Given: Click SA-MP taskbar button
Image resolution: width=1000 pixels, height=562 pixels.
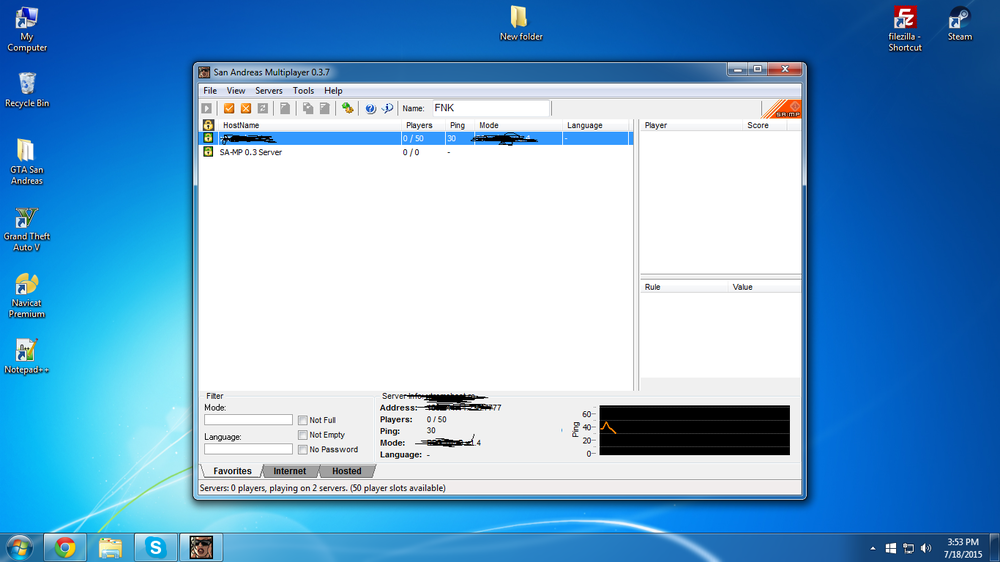Looking at the screenshot, I should click(201, 547).
